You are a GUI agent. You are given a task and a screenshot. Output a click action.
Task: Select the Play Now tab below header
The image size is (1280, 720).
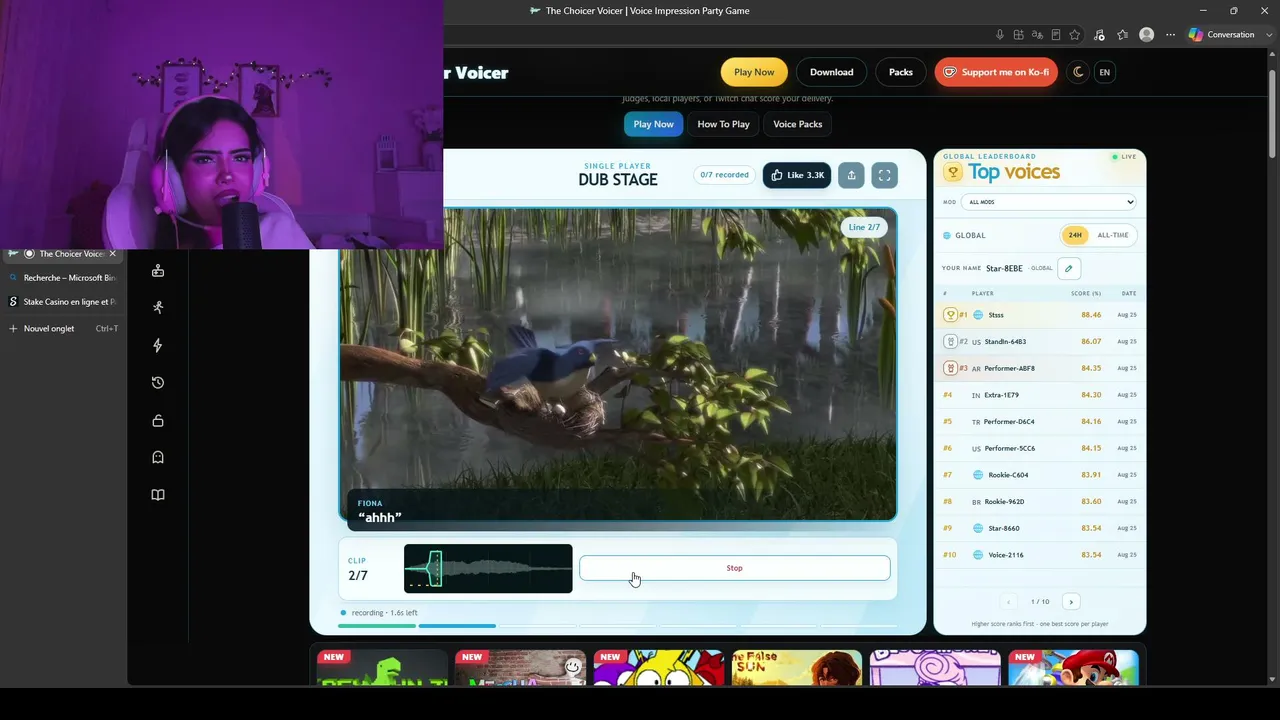[653, 124]
